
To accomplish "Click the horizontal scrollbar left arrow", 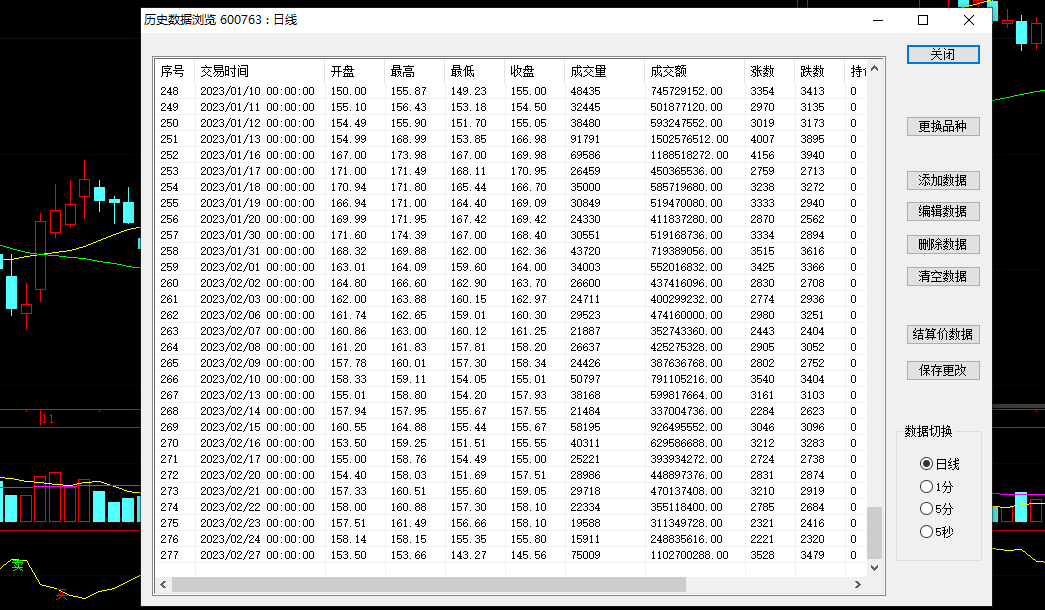I will click(163, 585).
